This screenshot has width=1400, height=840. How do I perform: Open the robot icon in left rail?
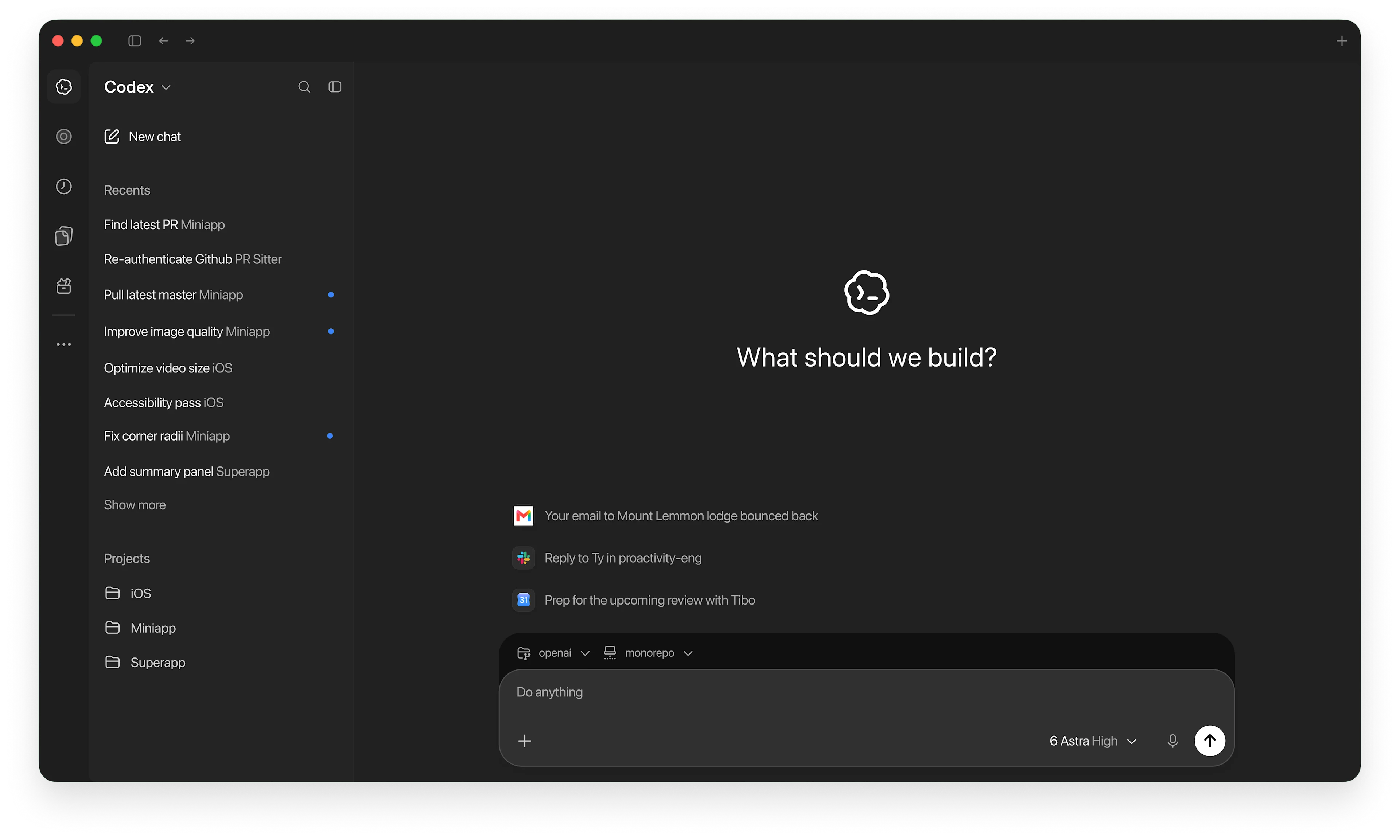click(x=64, y=286)
